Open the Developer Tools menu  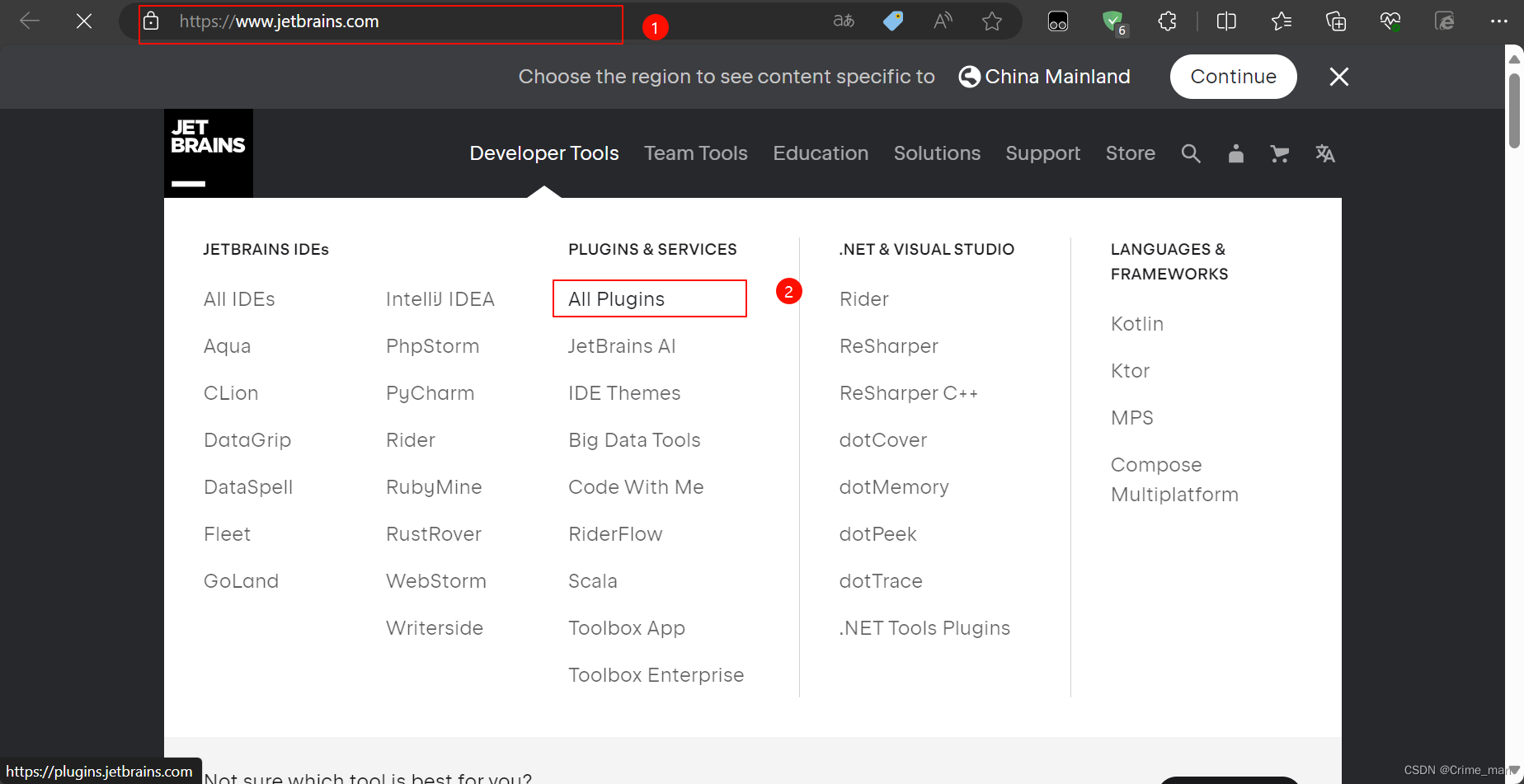coord(544,153)
